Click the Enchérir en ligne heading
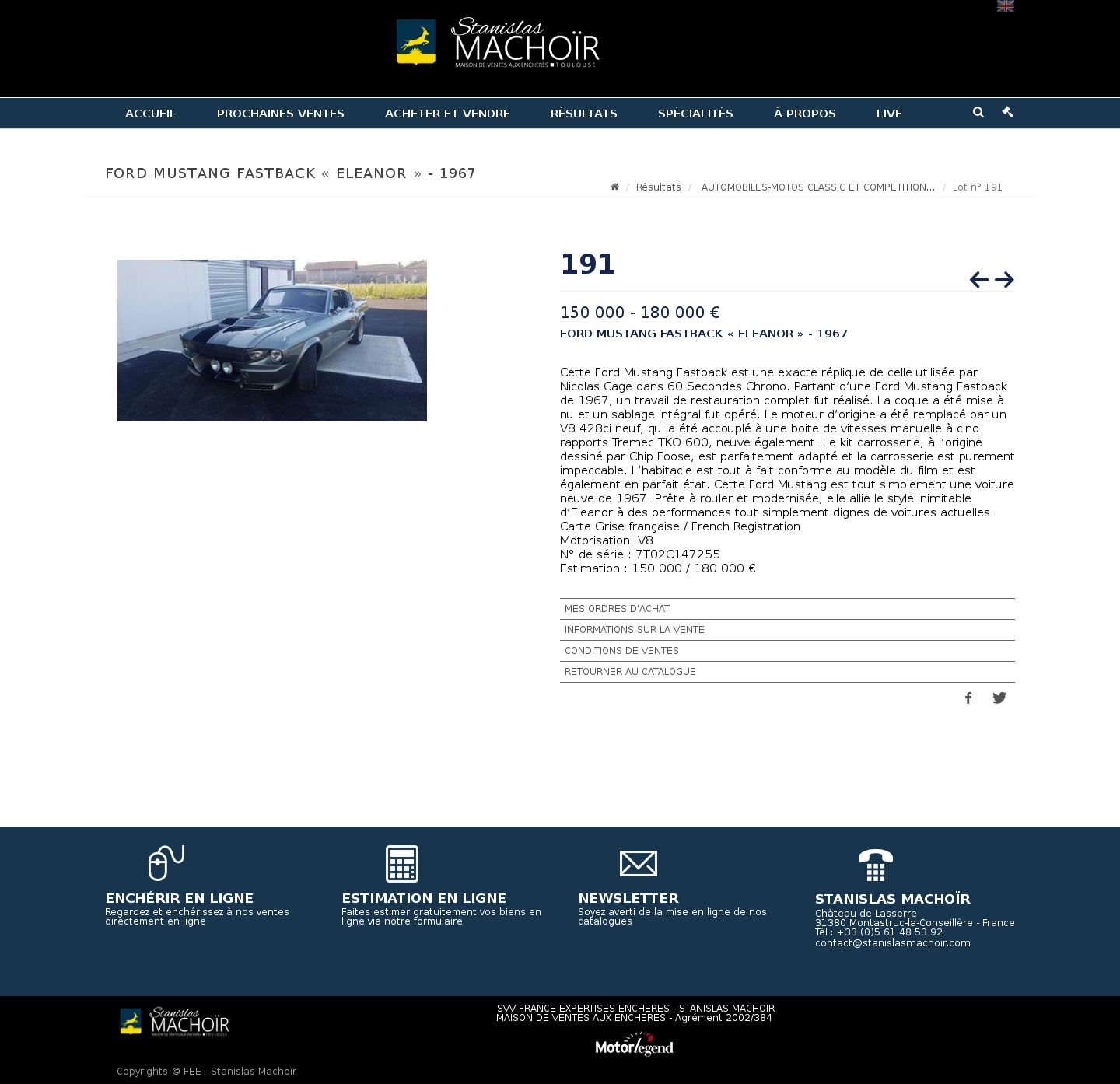Image resolution: width=1120 pixels, height=1084 pixels. coord(180,898)
